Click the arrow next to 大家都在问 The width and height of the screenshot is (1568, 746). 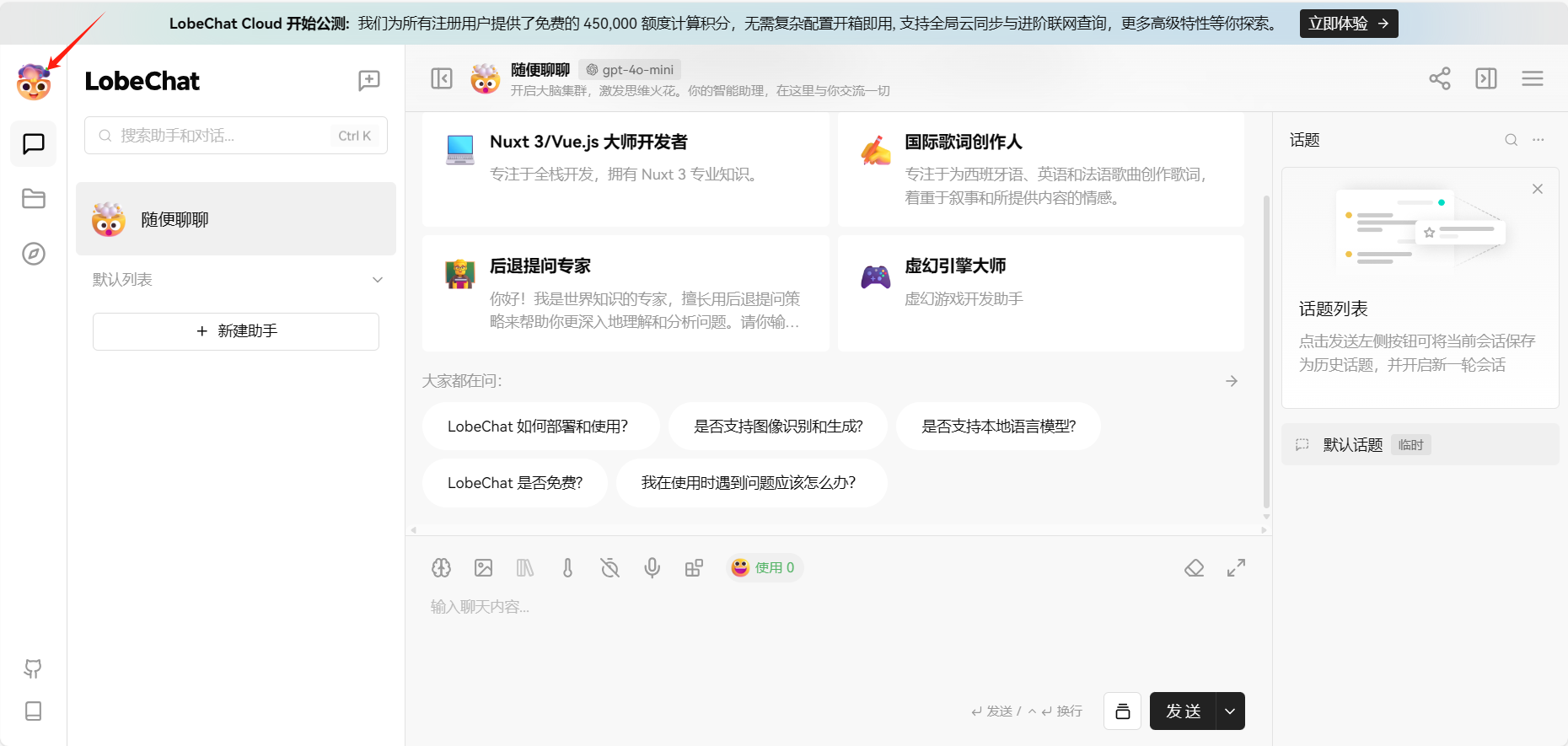1232,381
